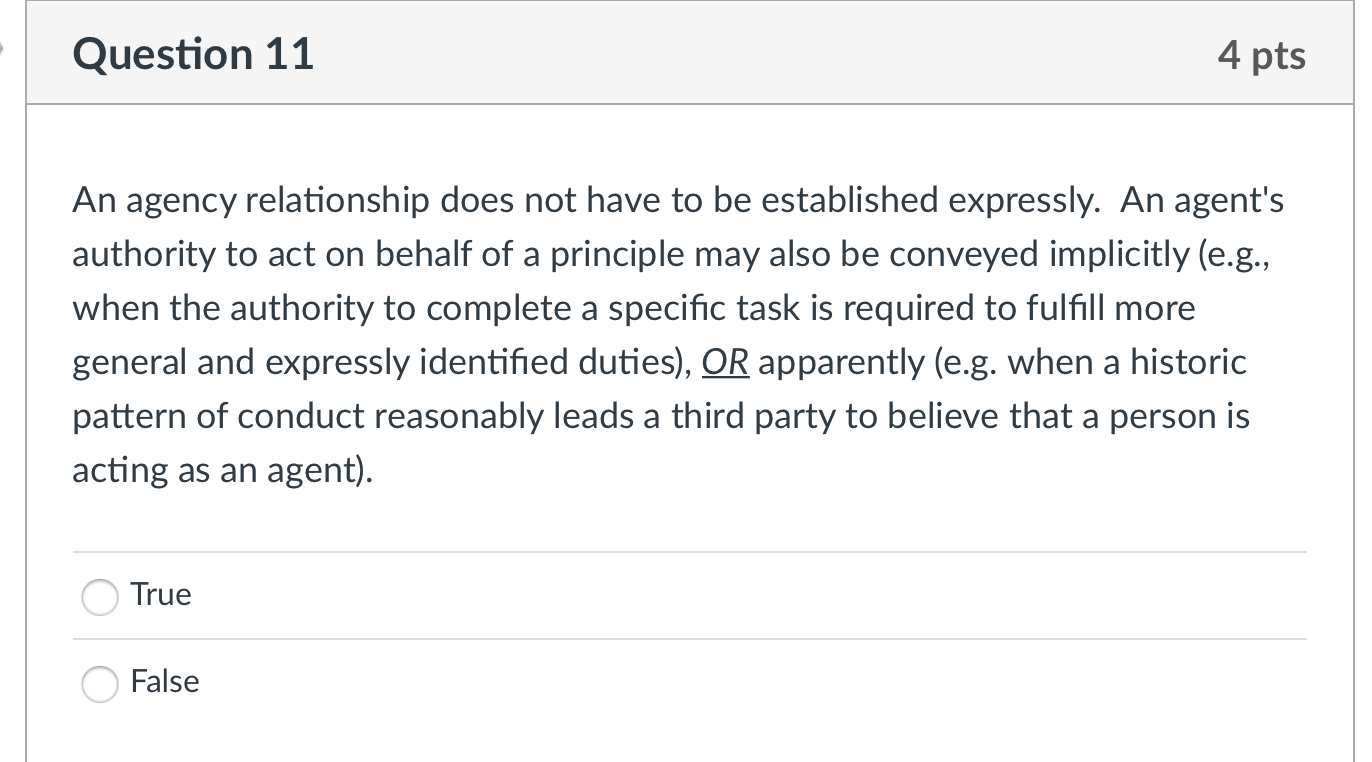1372x762 pixels.
Task: Click the True answer label
Action: coord(160,594)
